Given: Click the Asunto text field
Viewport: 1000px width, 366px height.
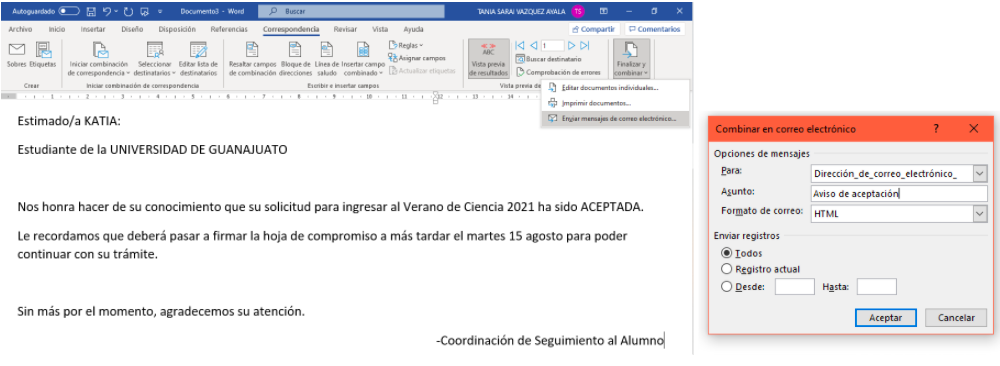Looking at the screenshot, I should [899, 194].
